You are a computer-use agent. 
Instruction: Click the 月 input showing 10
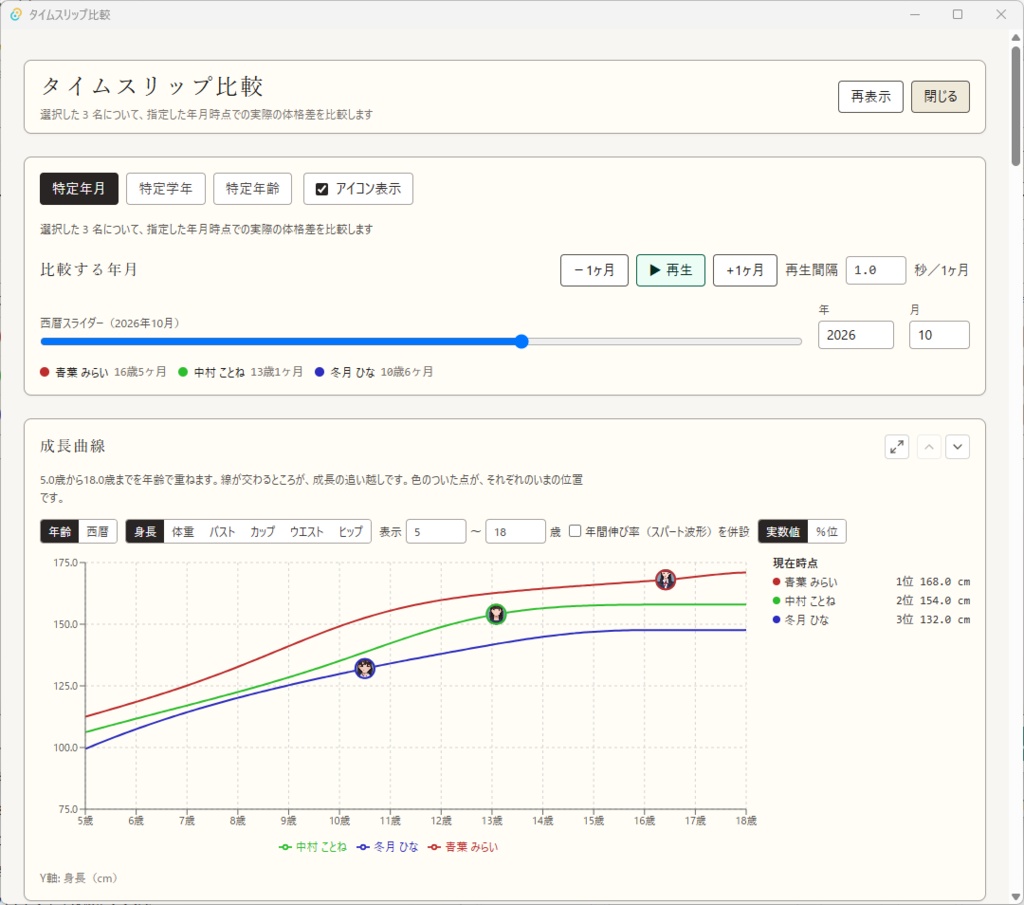939,335
